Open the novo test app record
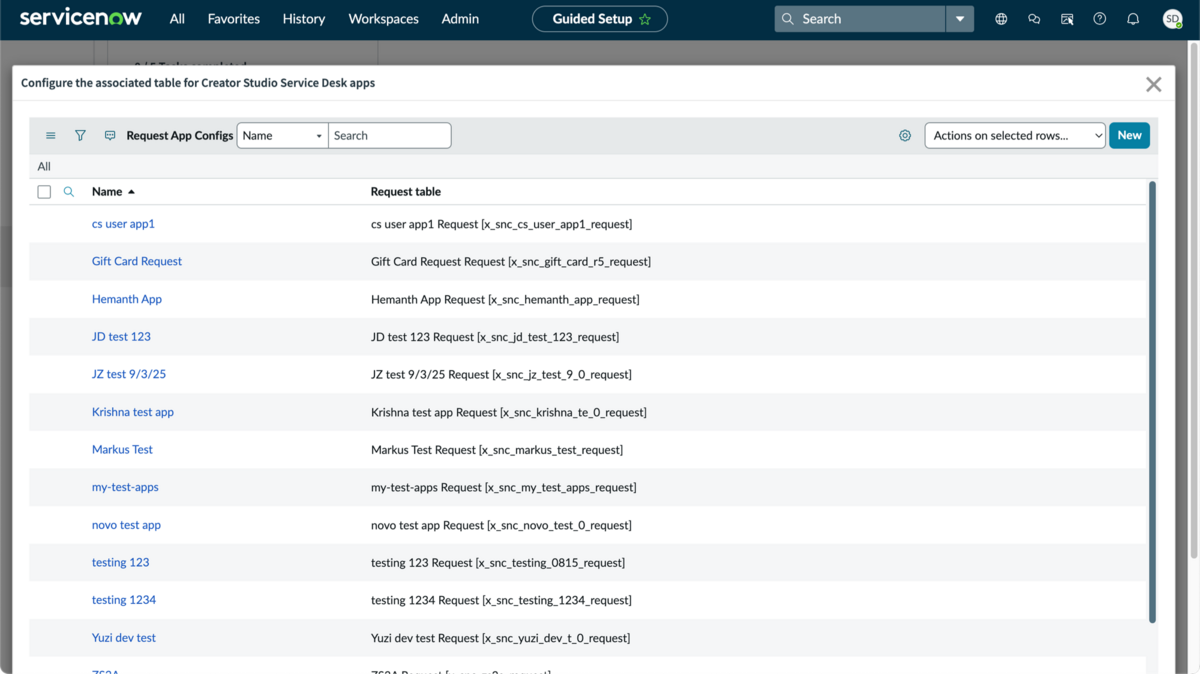Image resolution: width=1200 pixels, height=674 pixels. pos(126,525)
